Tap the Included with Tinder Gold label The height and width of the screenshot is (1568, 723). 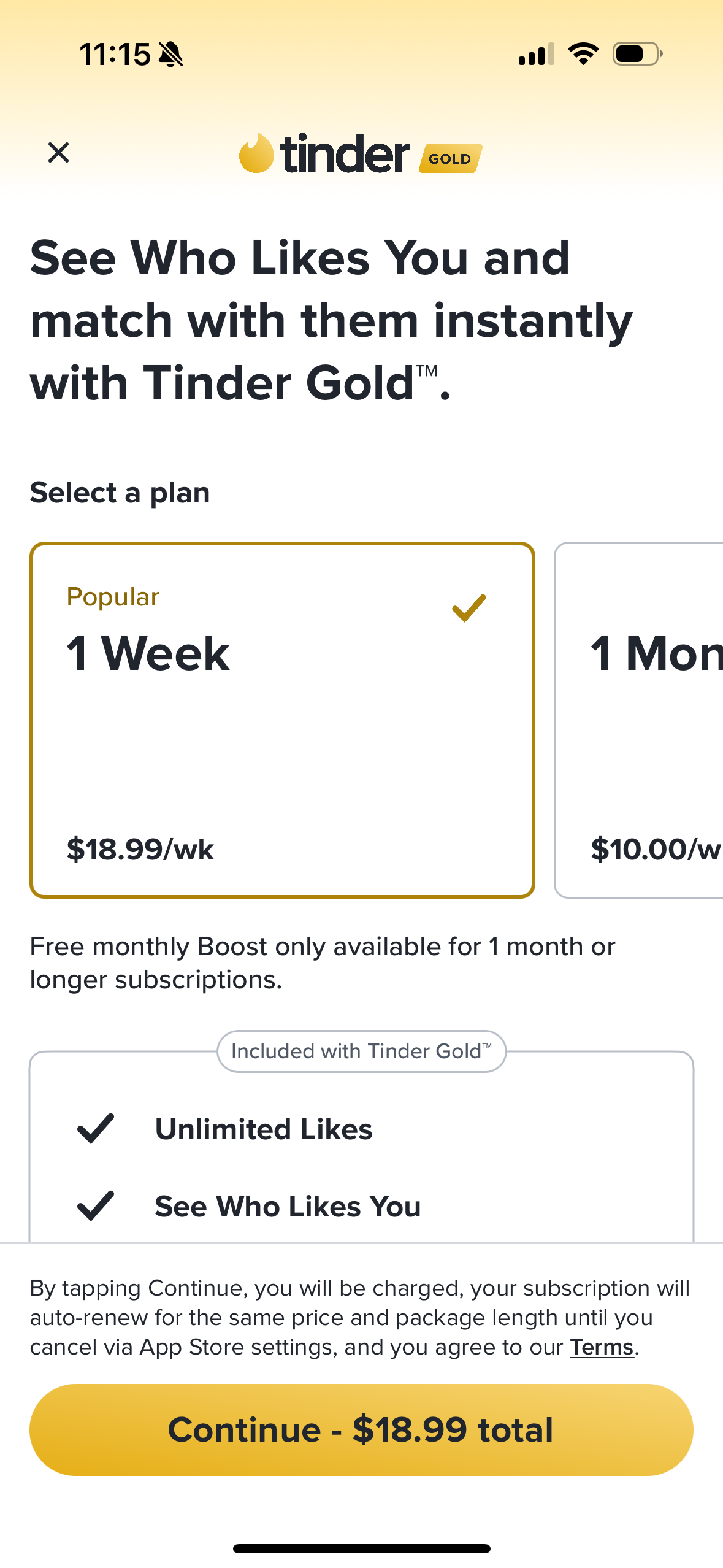pos(361,1051)
